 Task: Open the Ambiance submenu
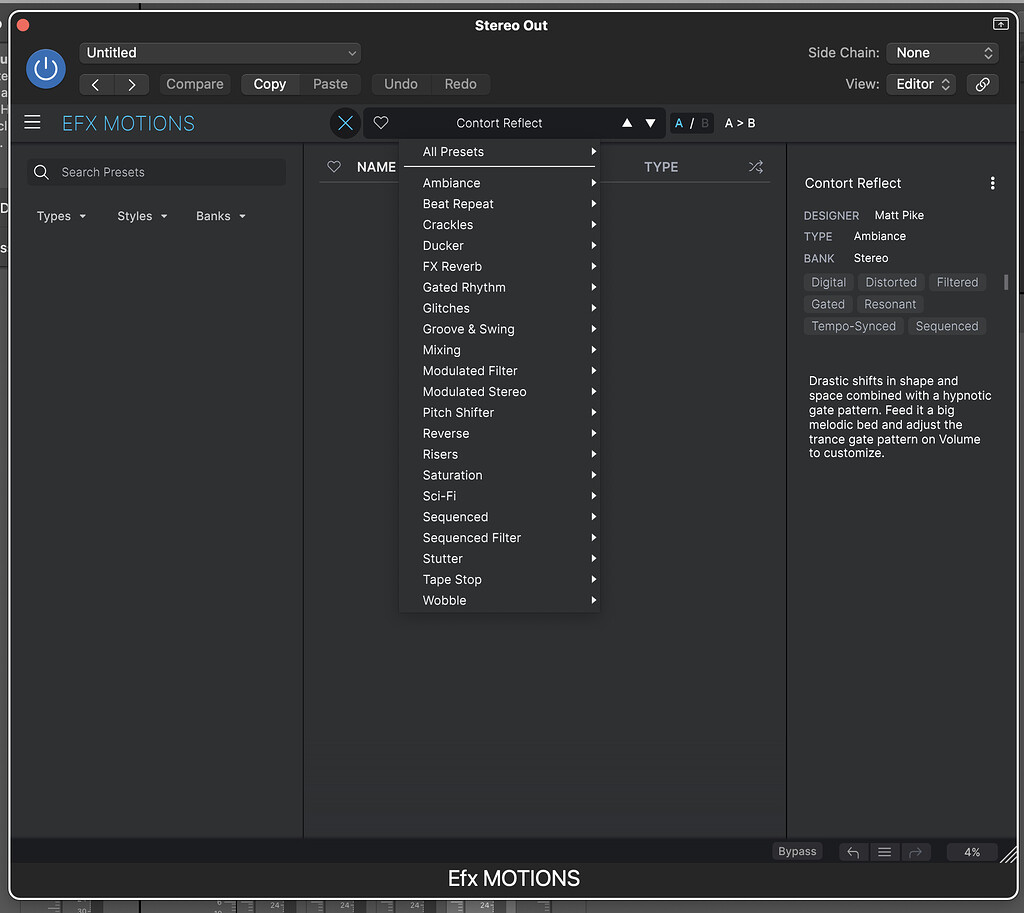click(x=500, y=183)
